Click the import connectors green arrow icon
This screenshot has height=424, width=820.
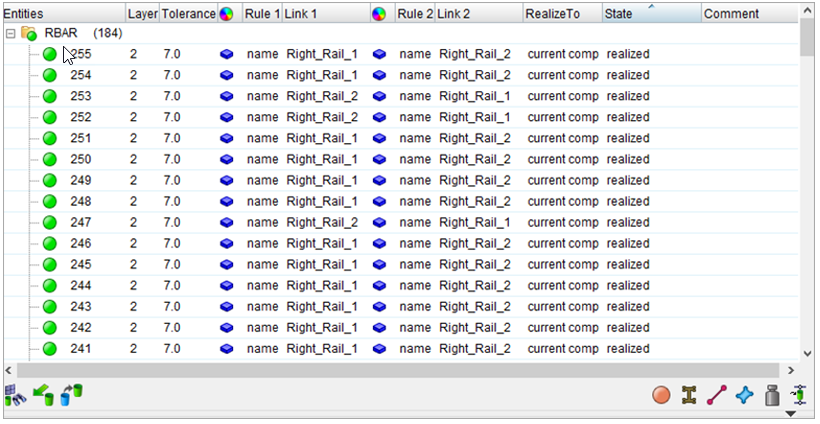tap(43, 395)
